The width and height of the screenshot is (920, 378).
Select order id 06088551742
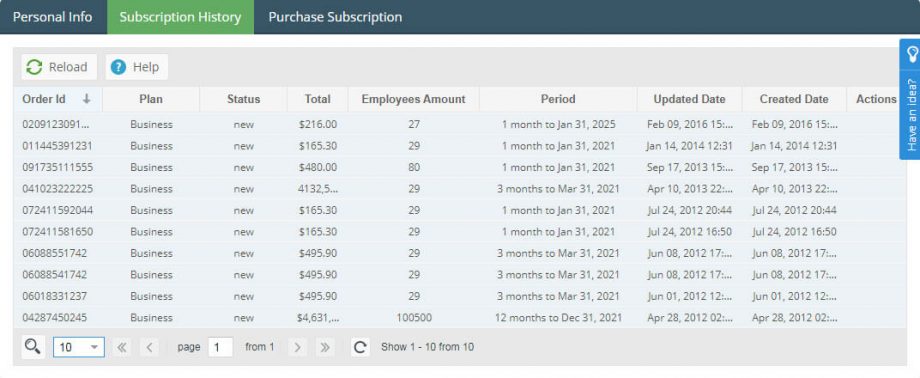55,254
